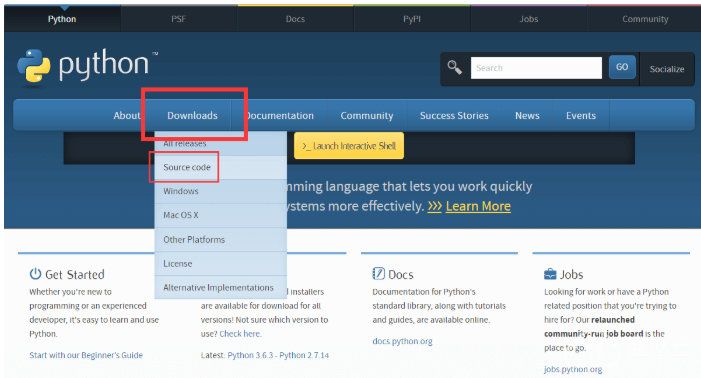Open the Beginner's Guide link

pos(86,355)
